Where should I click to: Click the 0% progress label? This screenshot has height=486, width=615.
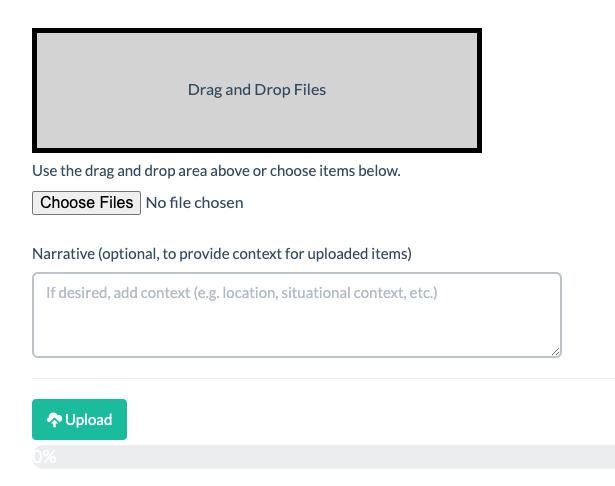coord(44,457)
